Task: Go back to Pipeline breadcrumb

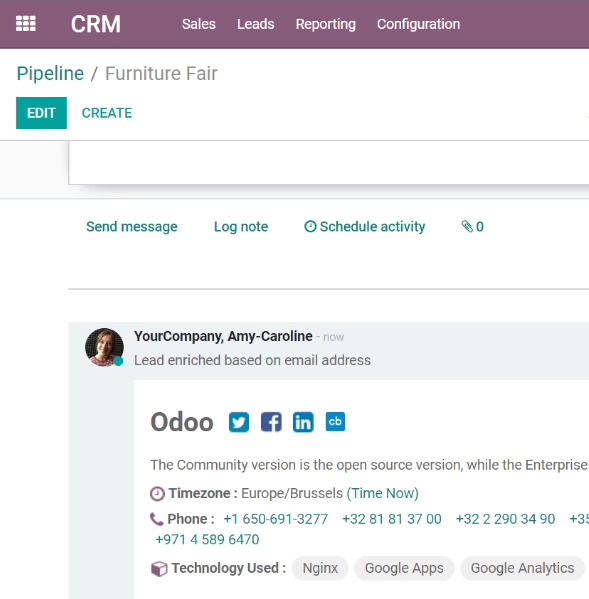Action: (50, 73)
